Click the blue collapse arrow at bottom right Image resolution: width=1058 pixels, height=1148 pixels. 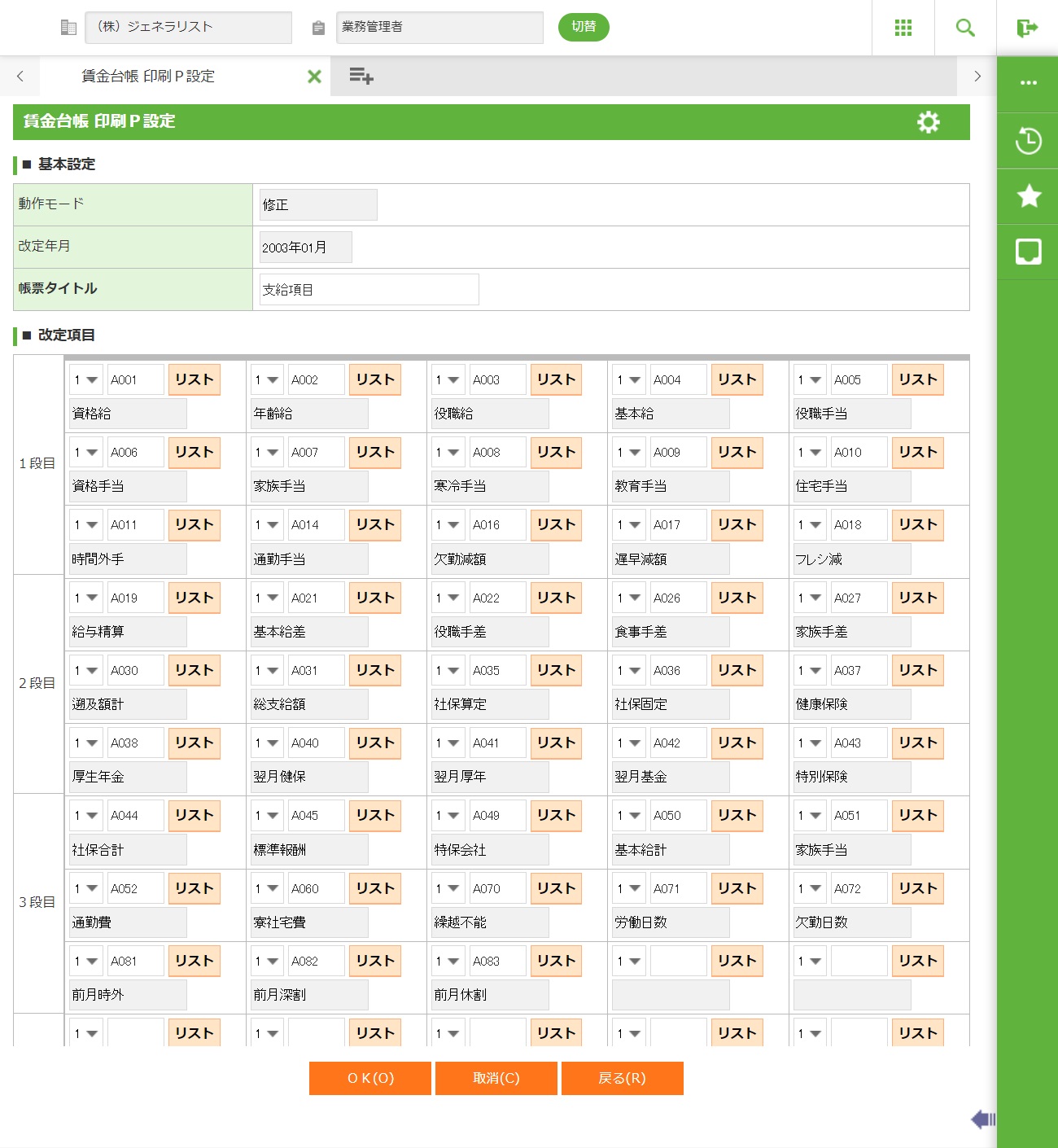(982, 1120)
